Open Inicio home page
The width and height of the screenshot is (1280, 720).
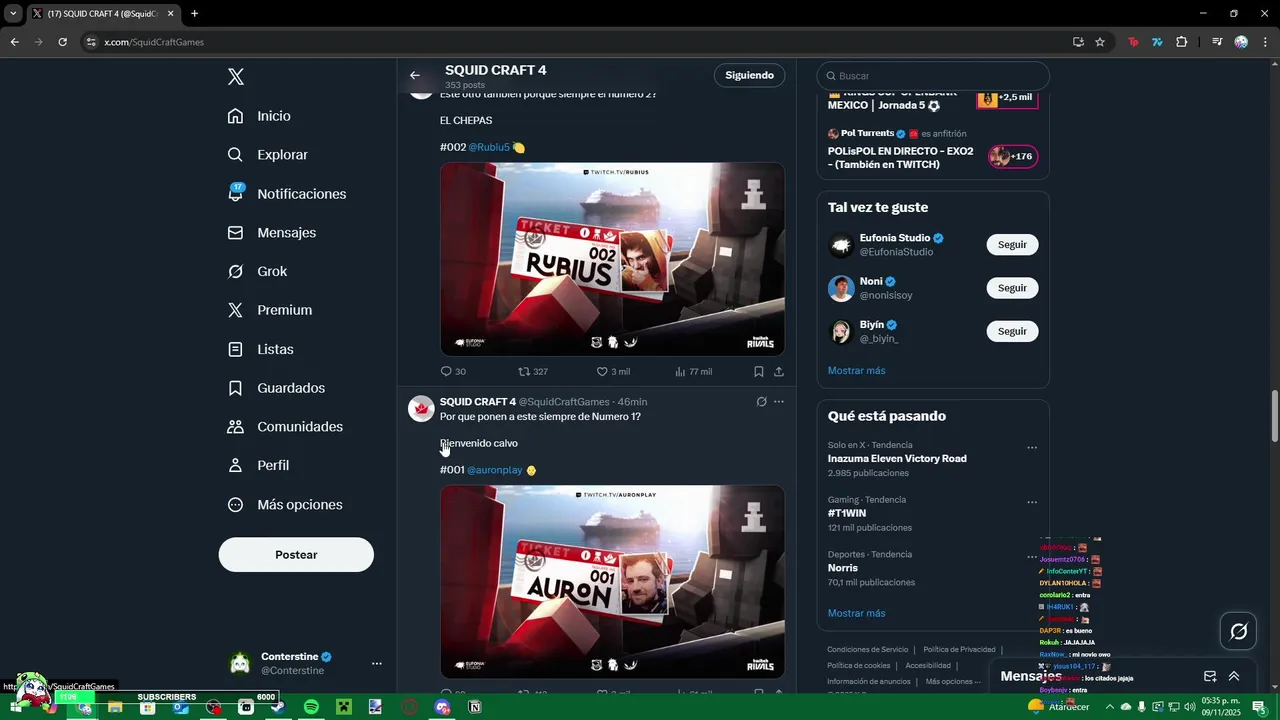(259, 116)
